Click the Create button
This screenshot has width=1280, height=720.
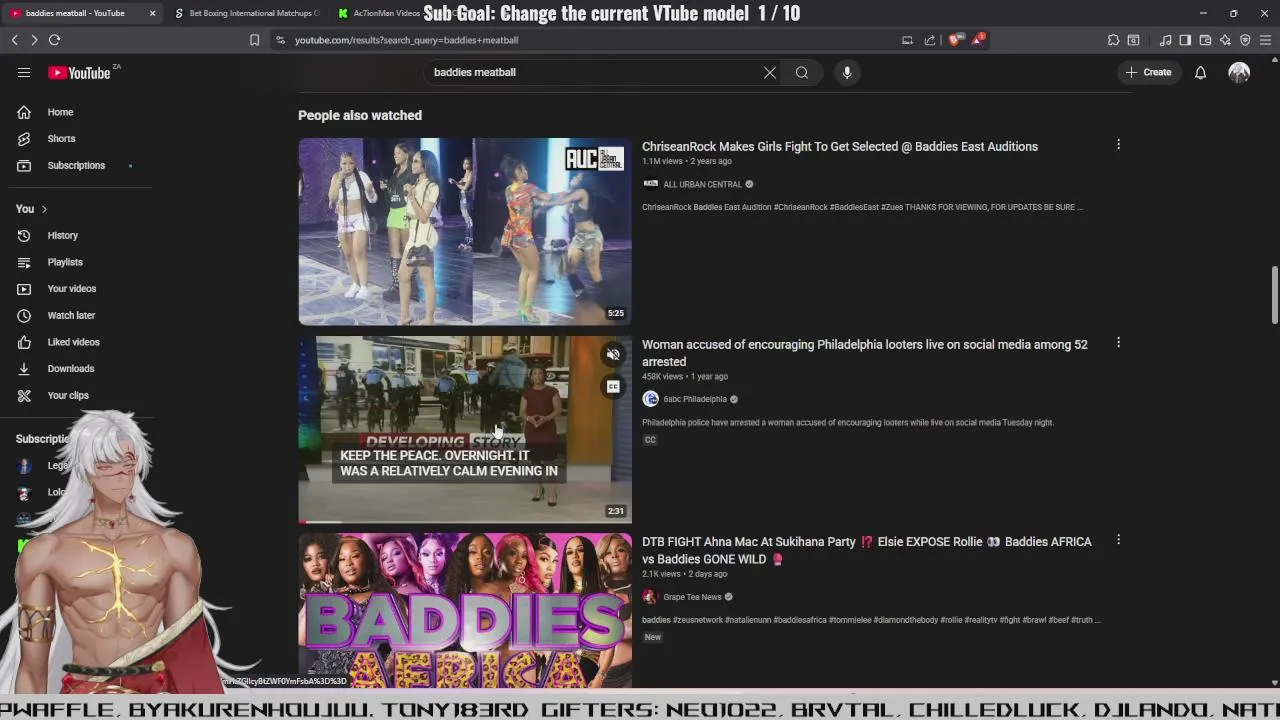[1148, 72]
